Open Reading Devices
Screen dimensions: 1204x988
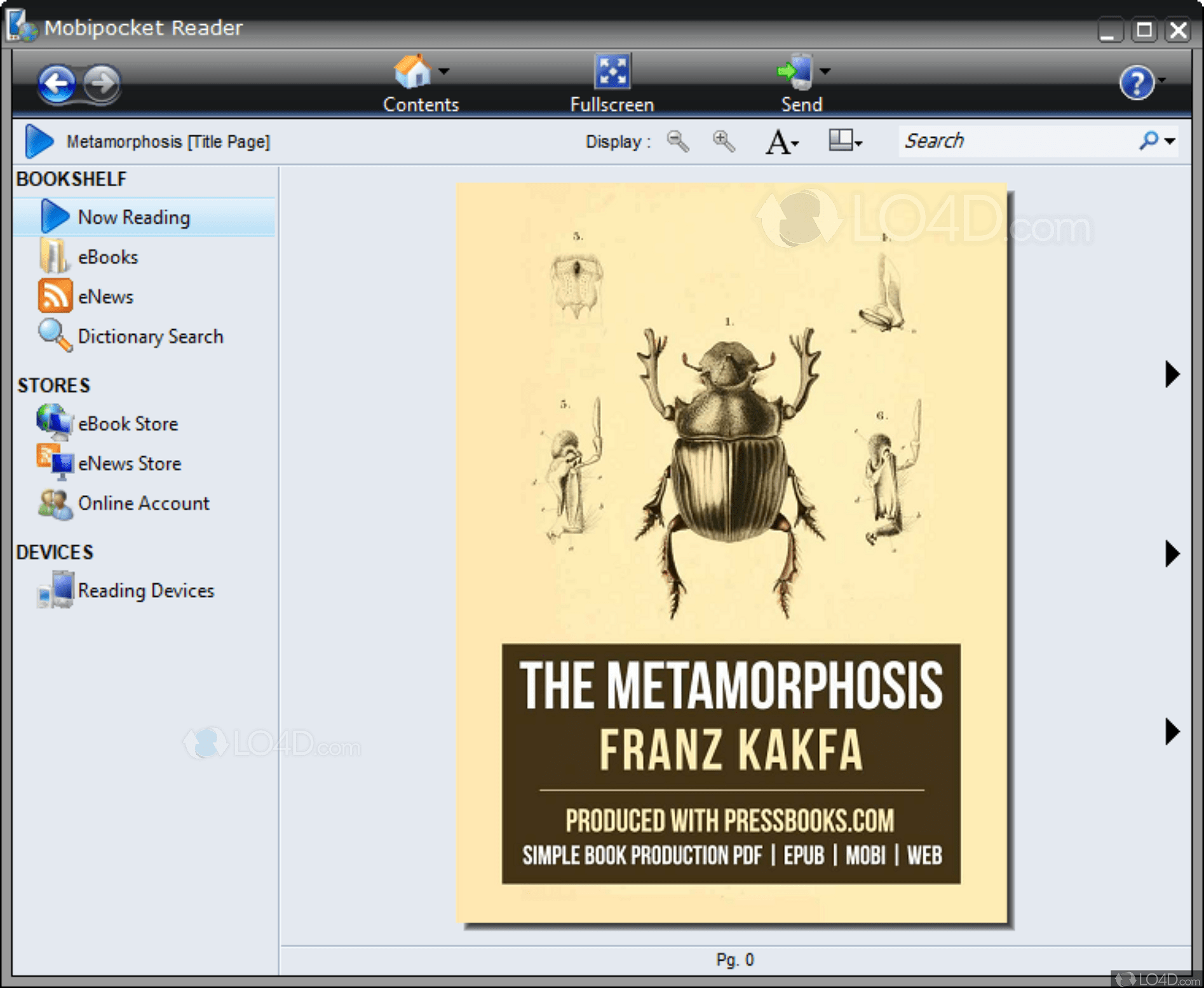(146, 591)
